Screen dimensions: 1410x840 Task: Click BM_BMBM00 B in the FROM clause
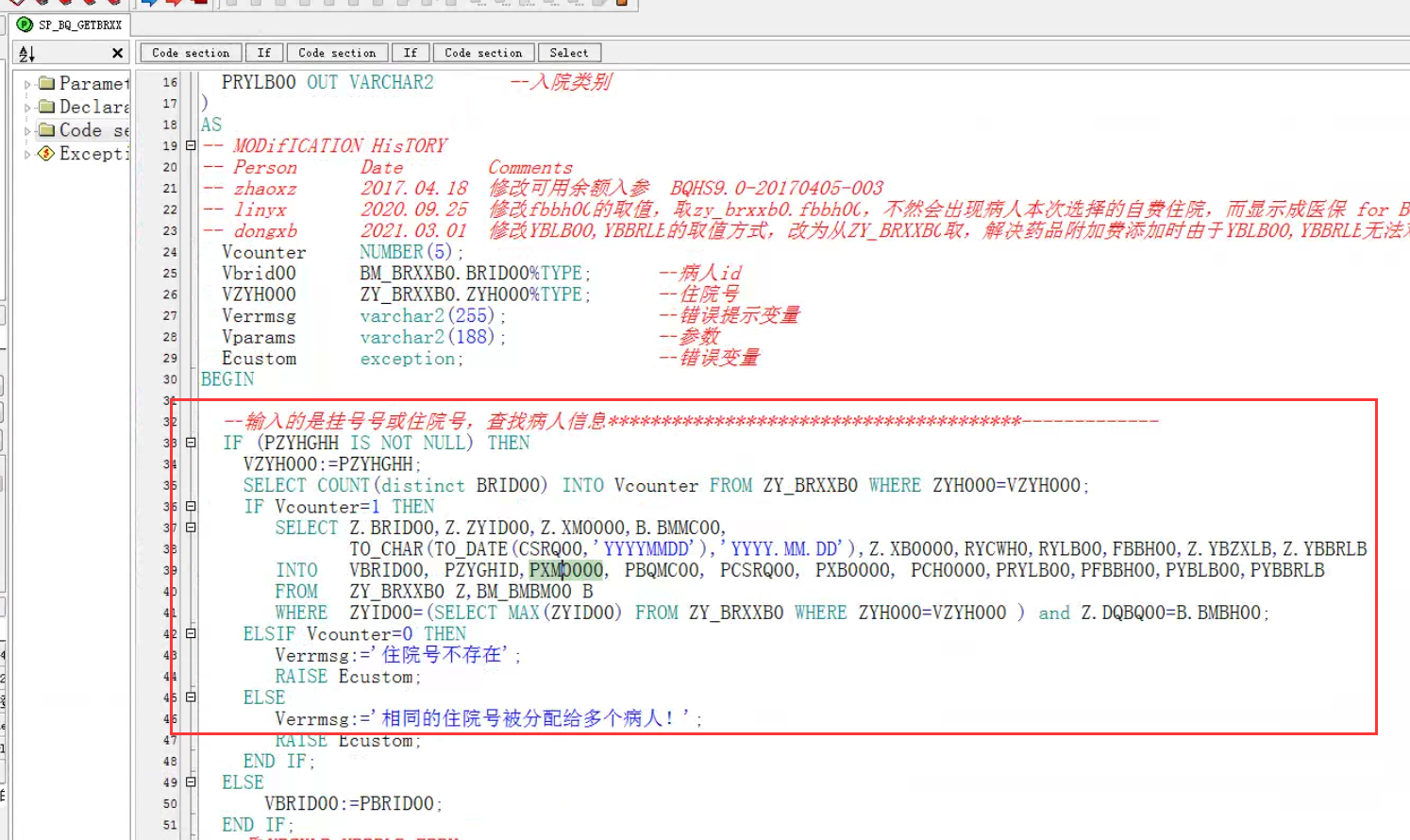tap(535, 592)
